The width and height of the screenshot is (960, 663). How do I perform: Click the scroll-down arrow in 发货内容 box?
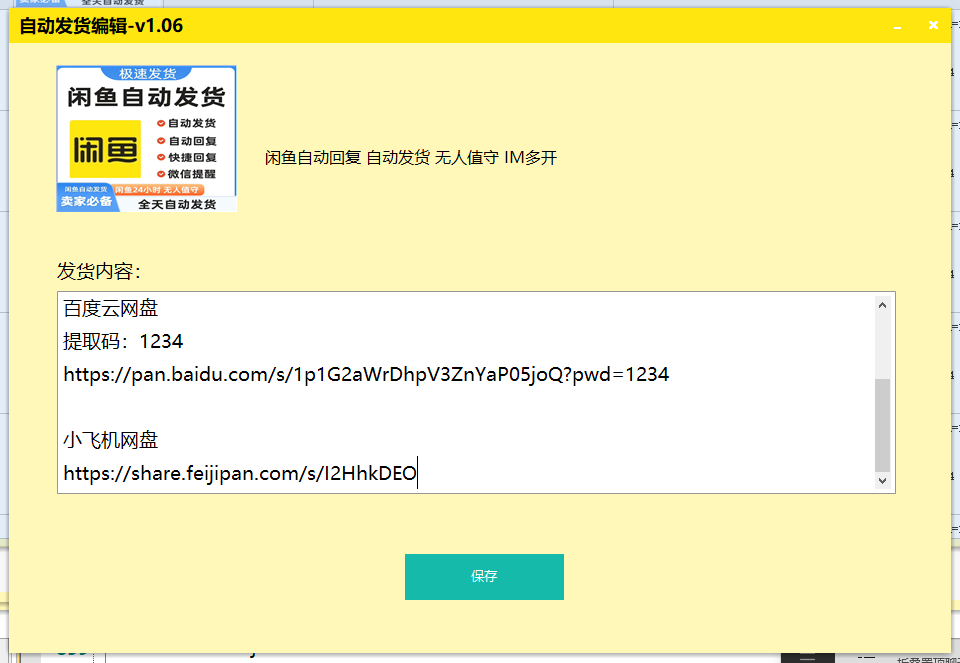point(882,481)
